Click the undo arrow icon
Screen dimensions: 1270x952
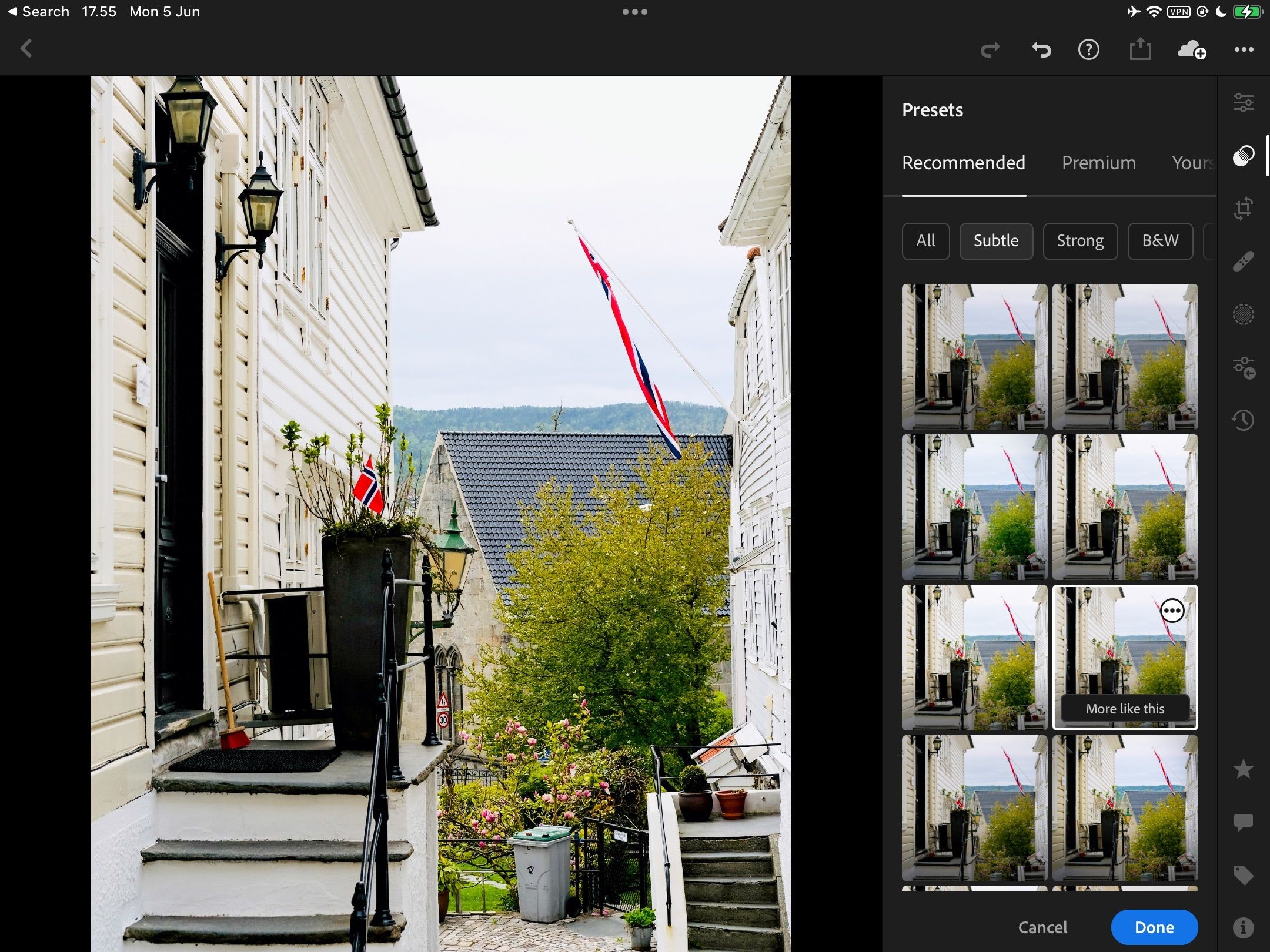pyautogui.click(x=1041, y=49)
